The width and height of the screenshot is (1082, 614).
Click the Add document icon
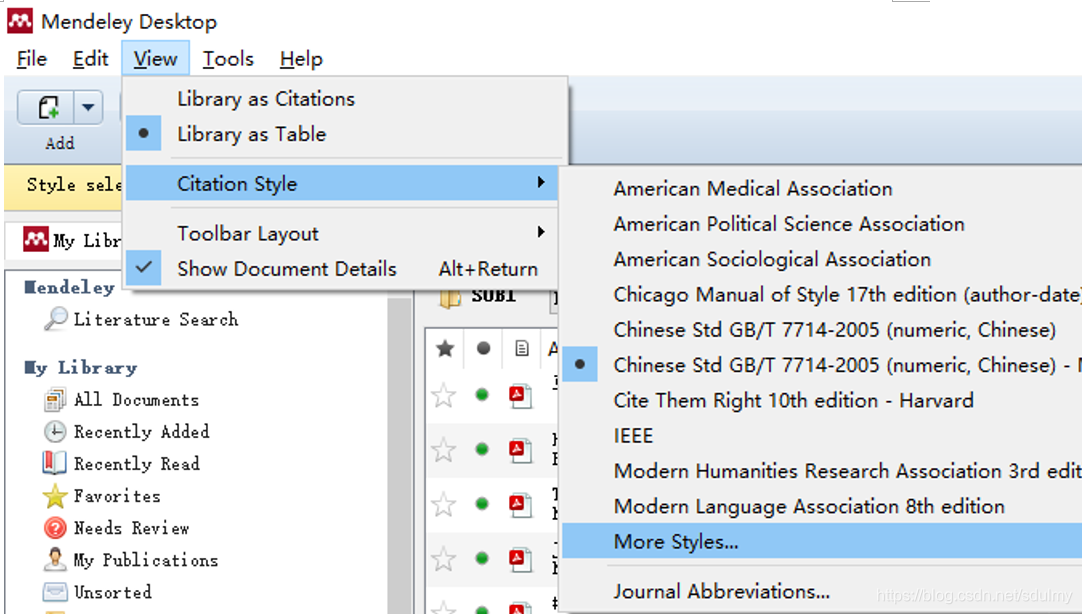(x=47, y=108)
